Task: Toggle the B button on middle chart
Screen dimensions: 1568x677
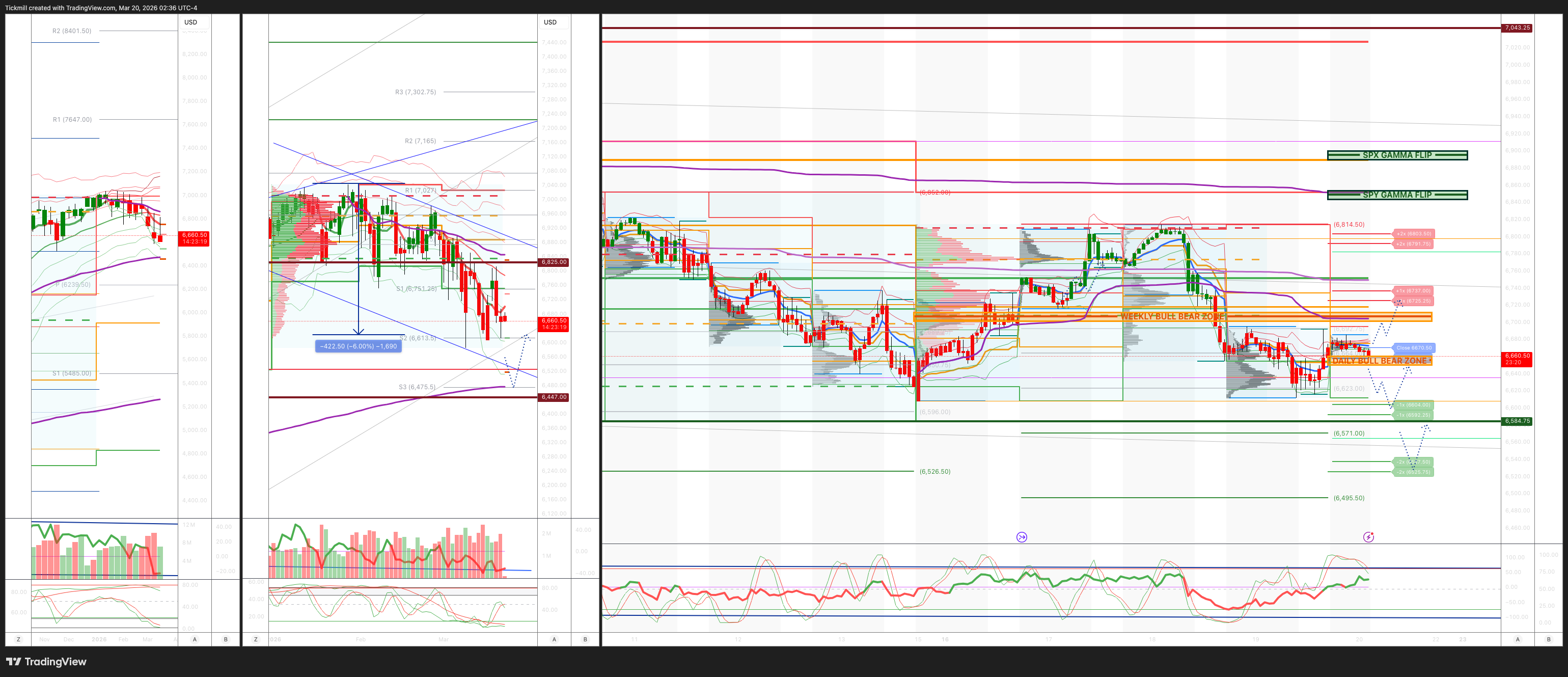Action: tap(585, 639)
